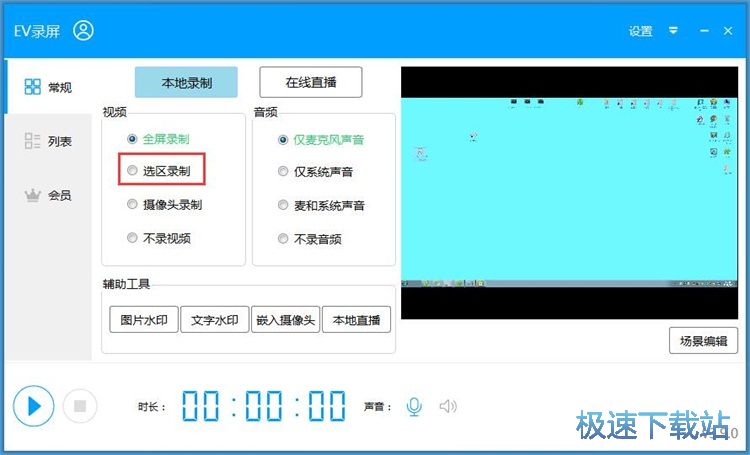Click the 嵌入摄像头 button
Screen dimensions: 750x455
pos(286,320)
